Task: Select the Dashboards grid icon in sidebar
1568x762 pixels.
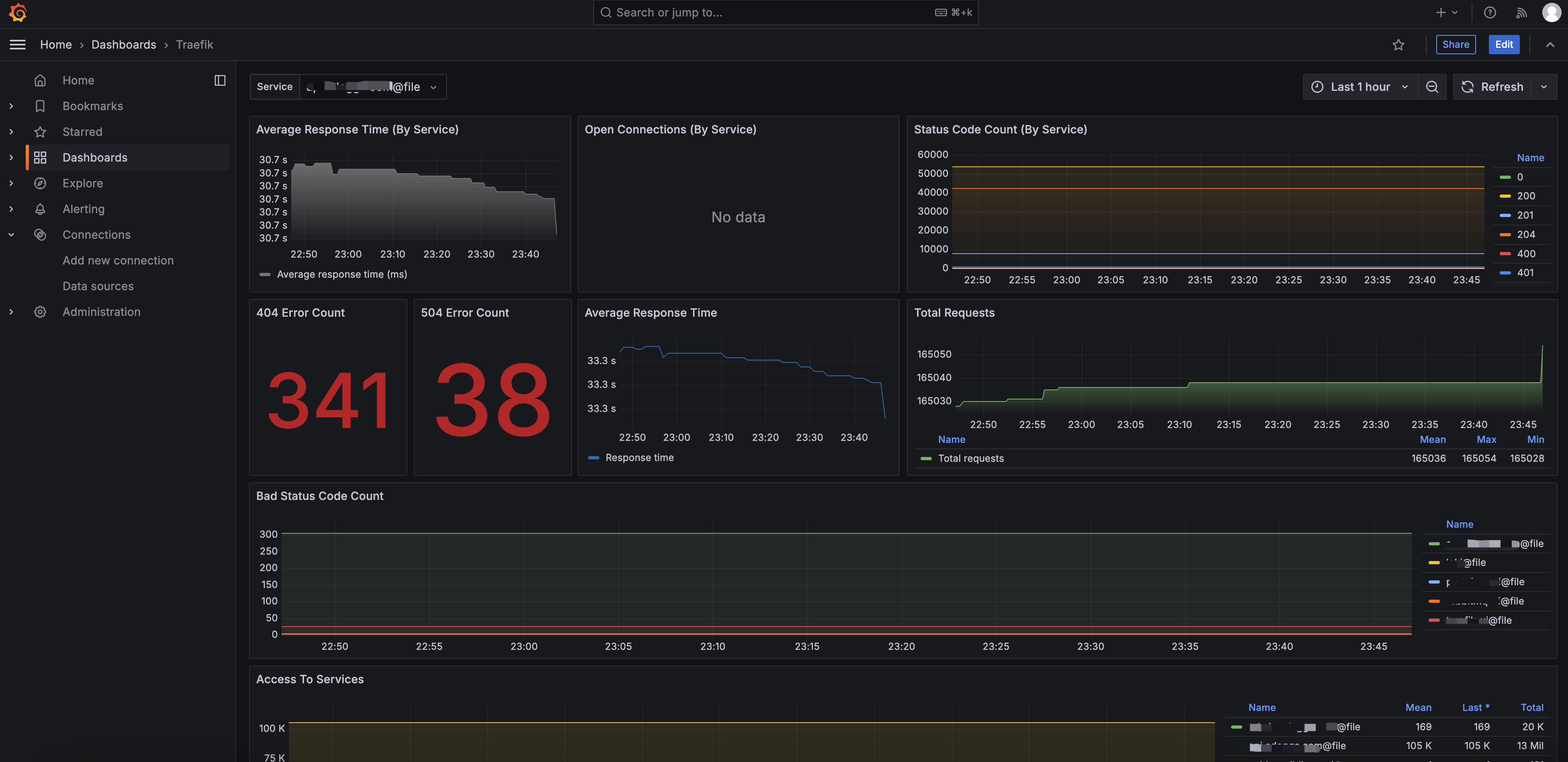Action: [x=40, y=157]
